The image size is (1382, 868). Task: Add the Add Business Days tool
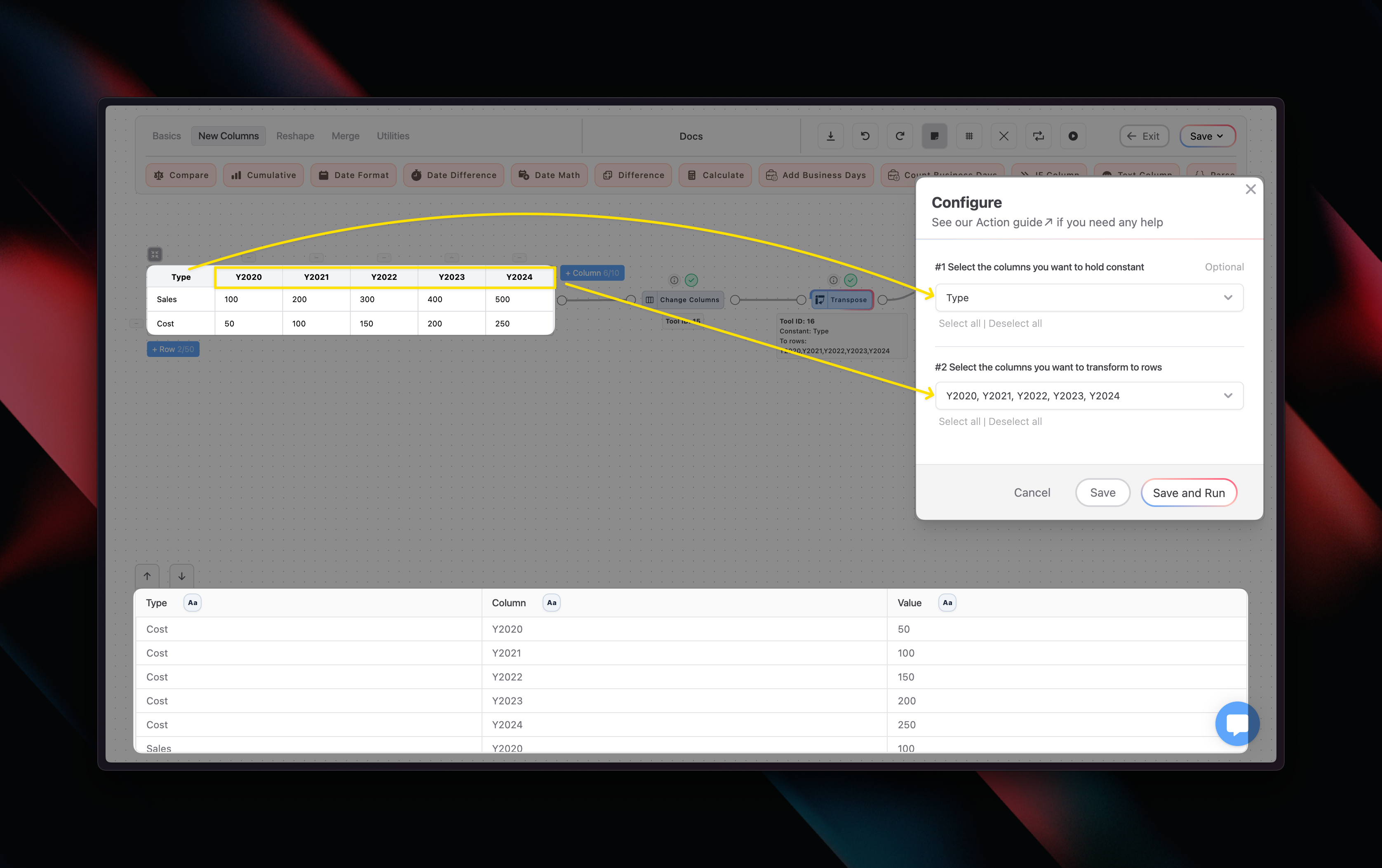[816, 175]
